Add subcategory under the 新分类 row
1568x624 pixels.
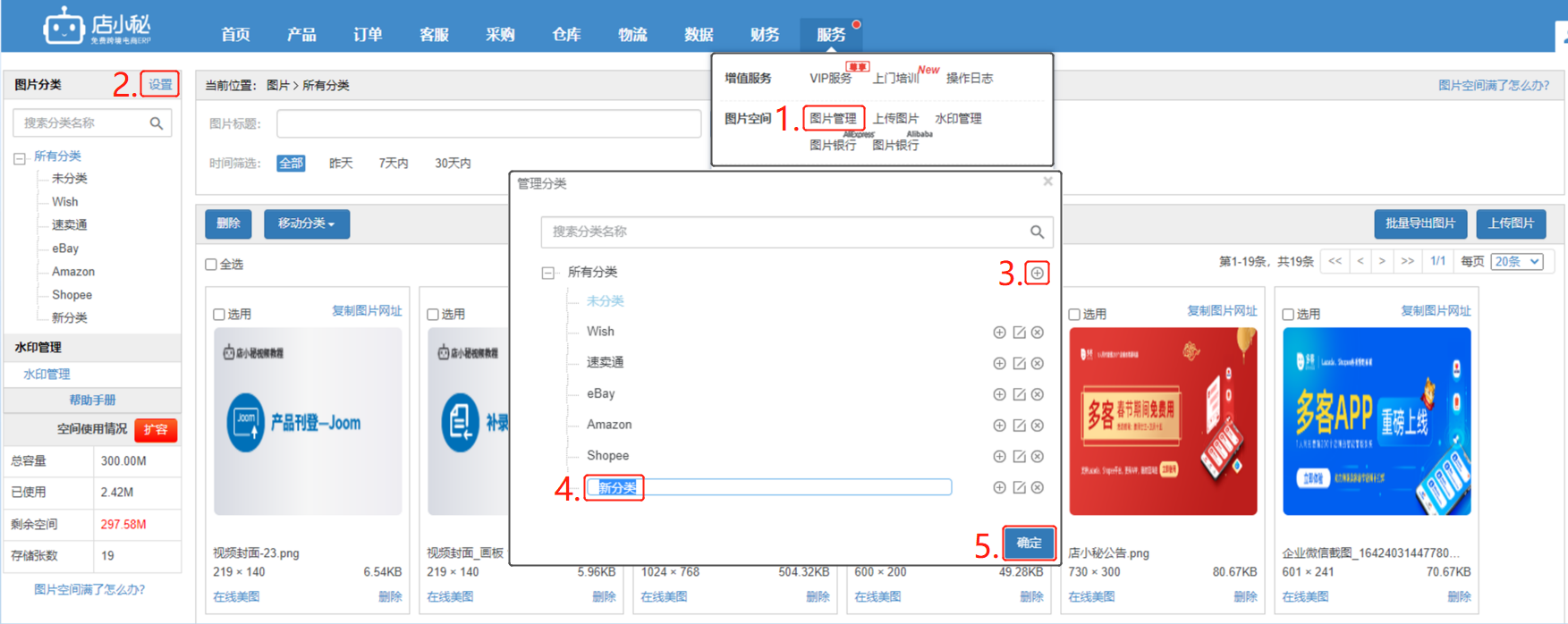[999, 488]
